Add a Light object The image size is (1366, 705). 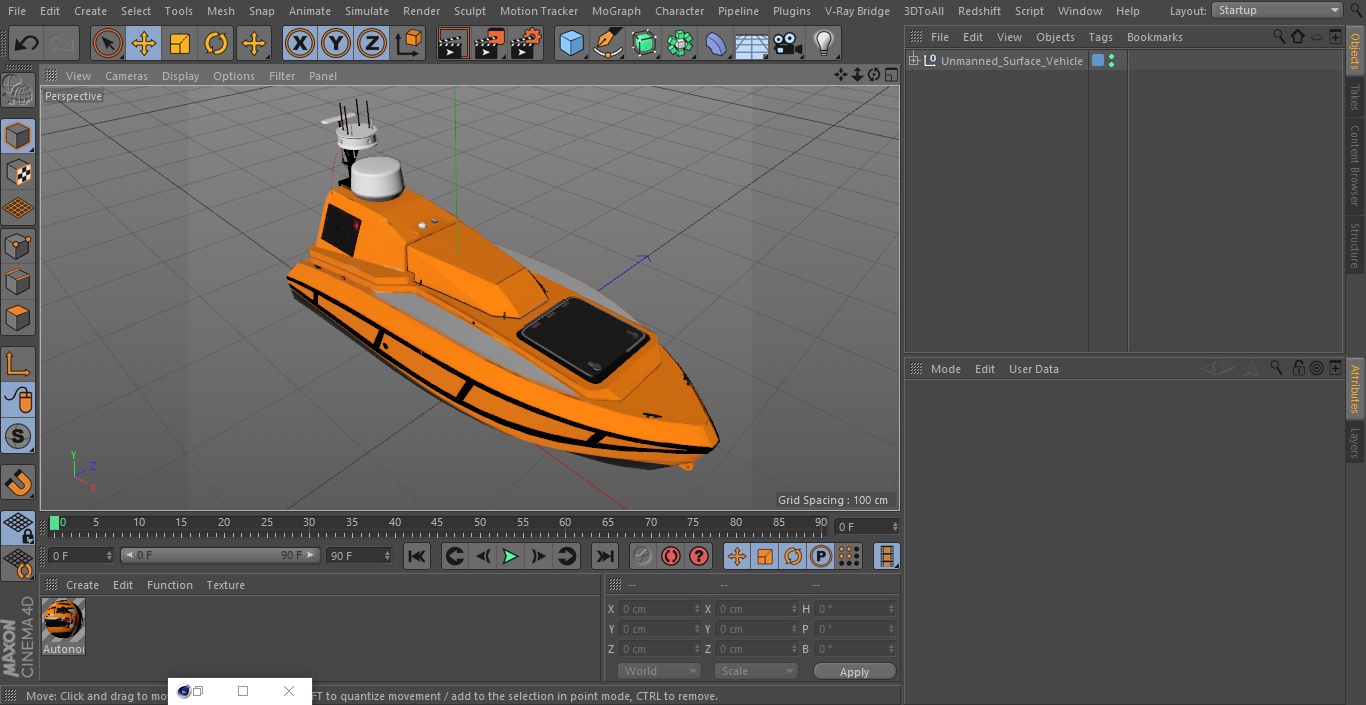pos(824,43)
